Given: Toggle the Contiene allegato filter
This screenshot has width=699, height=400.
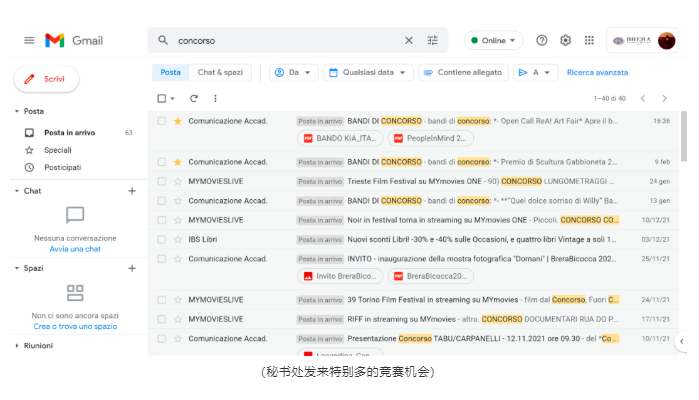Looking at the screenshot, I should 463,72.
